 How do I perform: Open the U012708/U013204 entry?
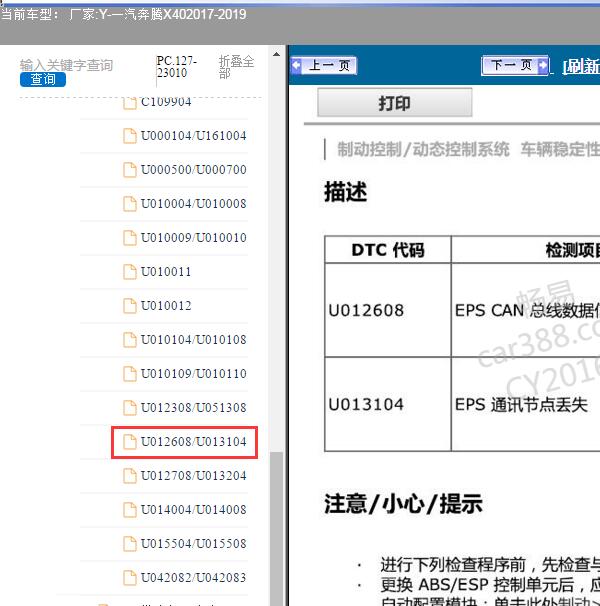[x=193, y=476]
